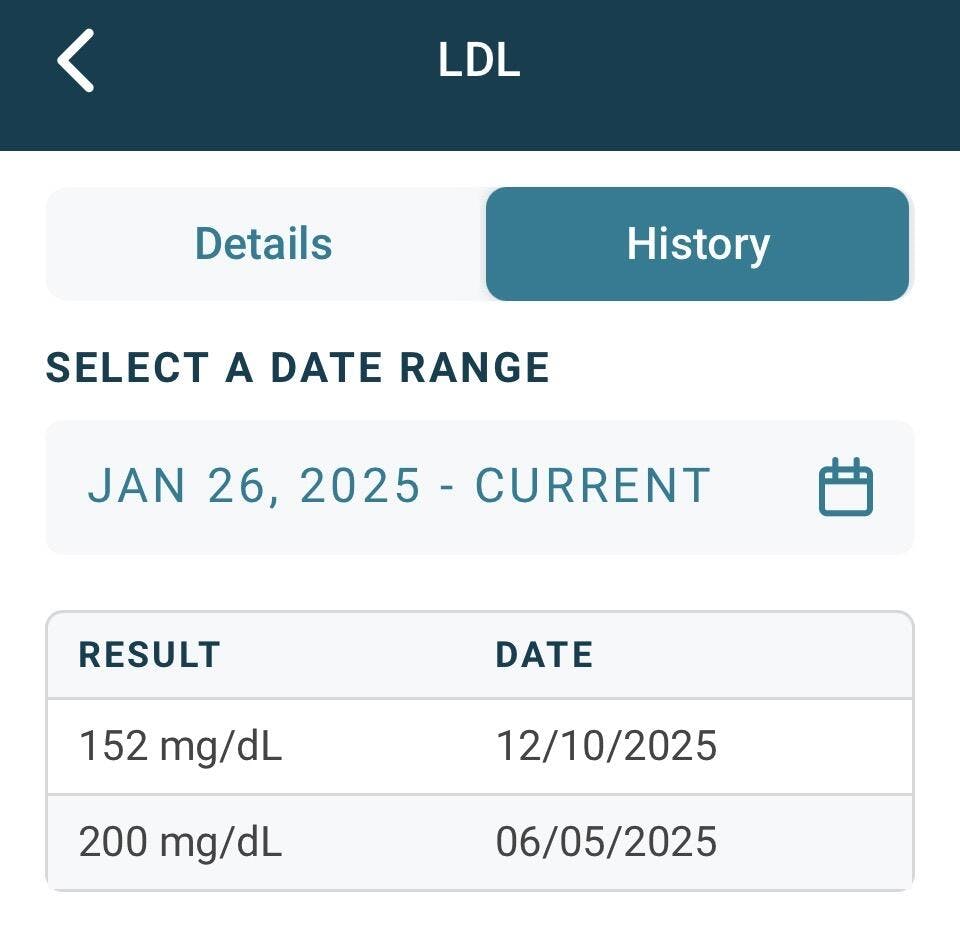Click the dash between range dates
The height and width of the screenshot is (937, 960).
point(448,487)
